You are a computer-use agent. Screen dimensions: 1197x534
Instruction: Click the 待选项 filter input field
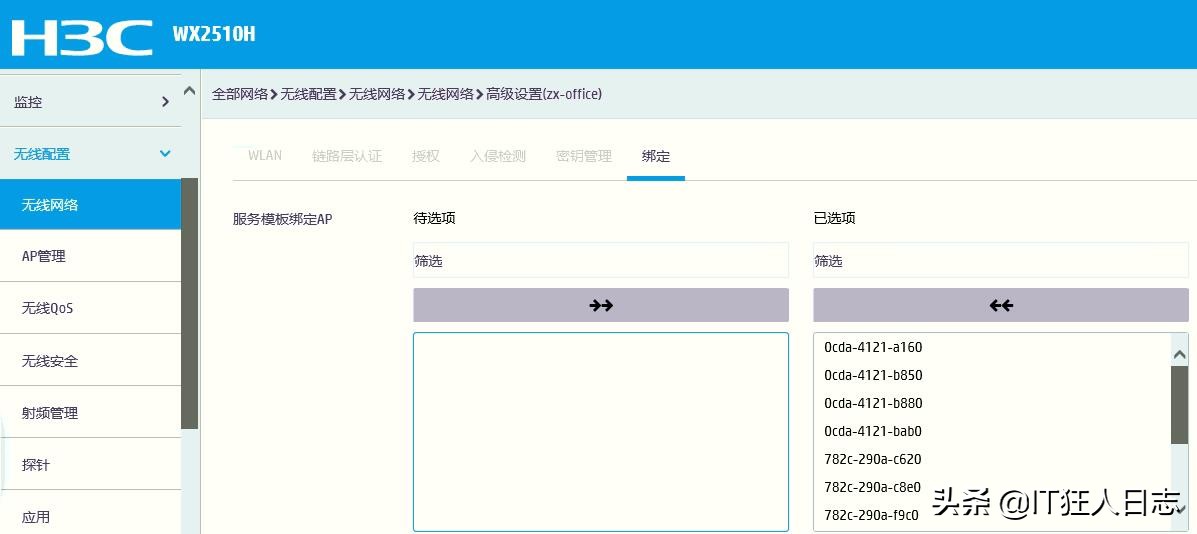(x=601, y=260)
